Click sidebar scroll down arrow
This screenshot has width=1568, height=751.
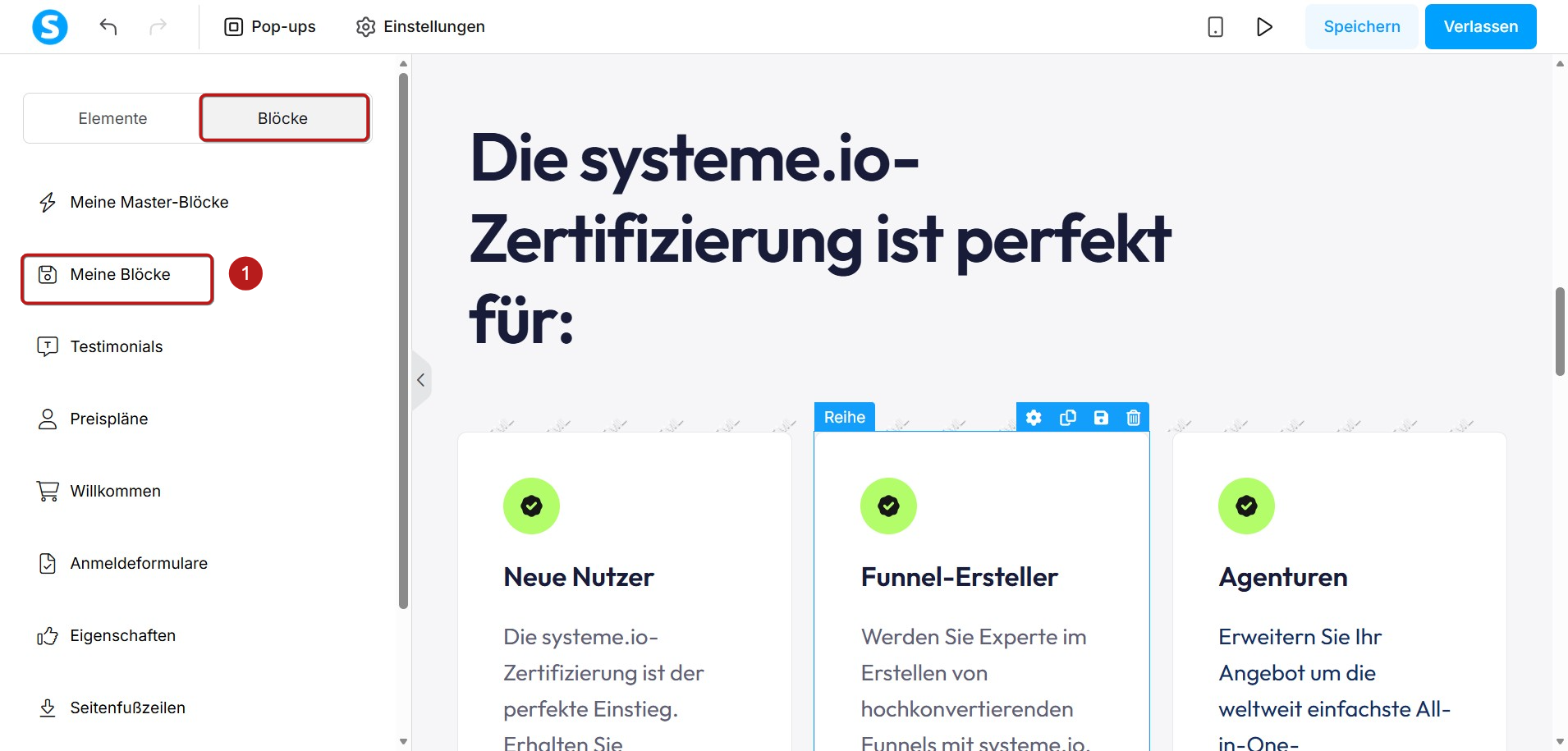[x=403, y=741]
